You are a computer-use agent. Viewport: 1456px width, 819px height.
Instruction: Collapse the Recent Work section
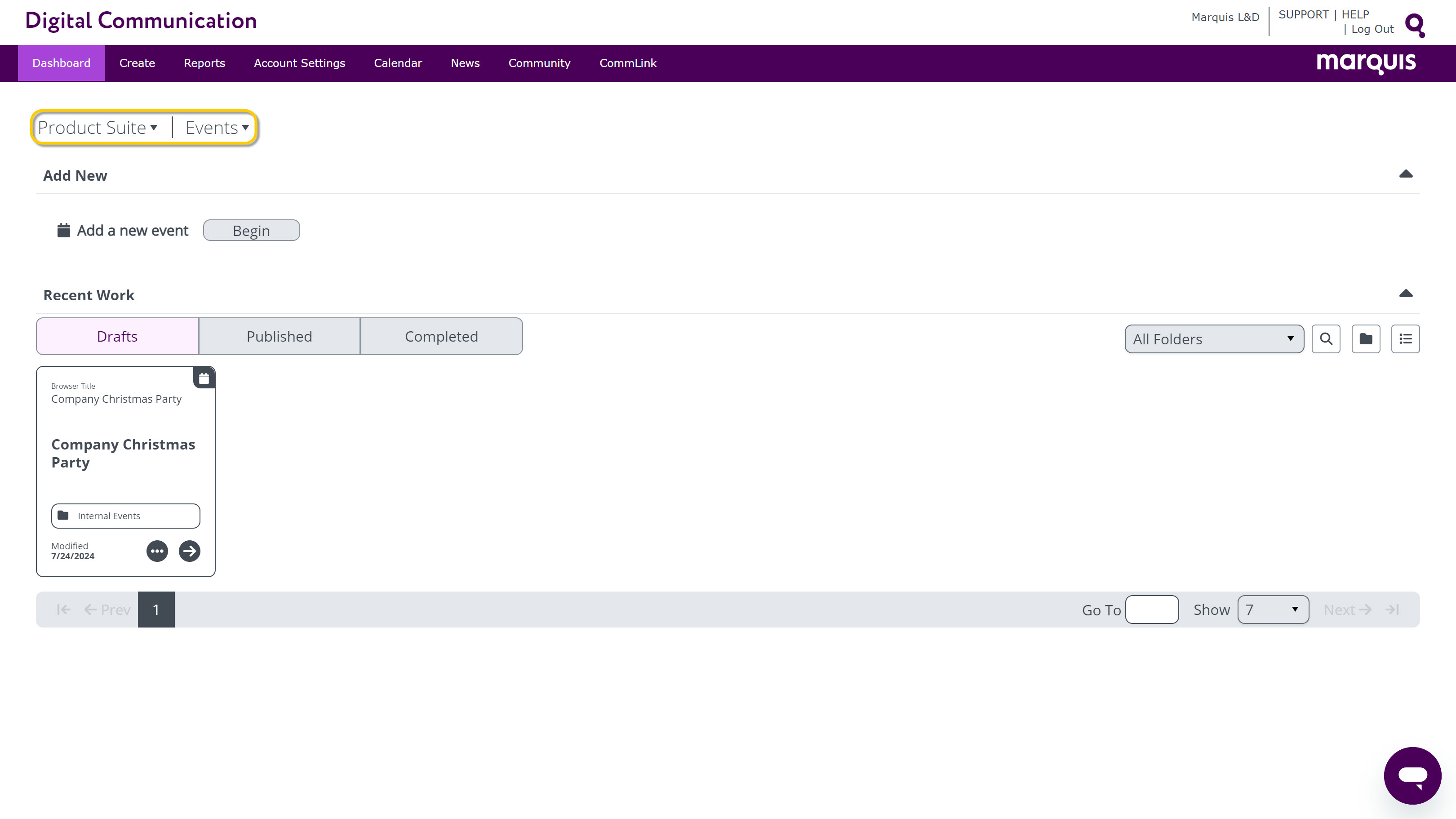(1406, 294)
